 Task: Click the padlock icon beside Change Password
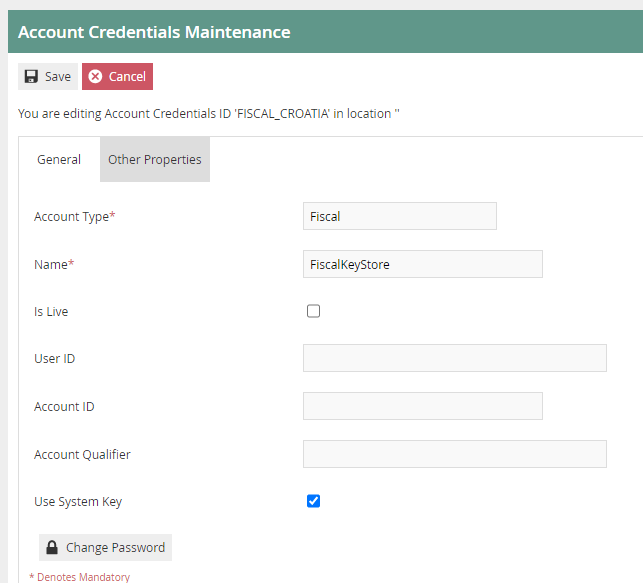point(52,548)
